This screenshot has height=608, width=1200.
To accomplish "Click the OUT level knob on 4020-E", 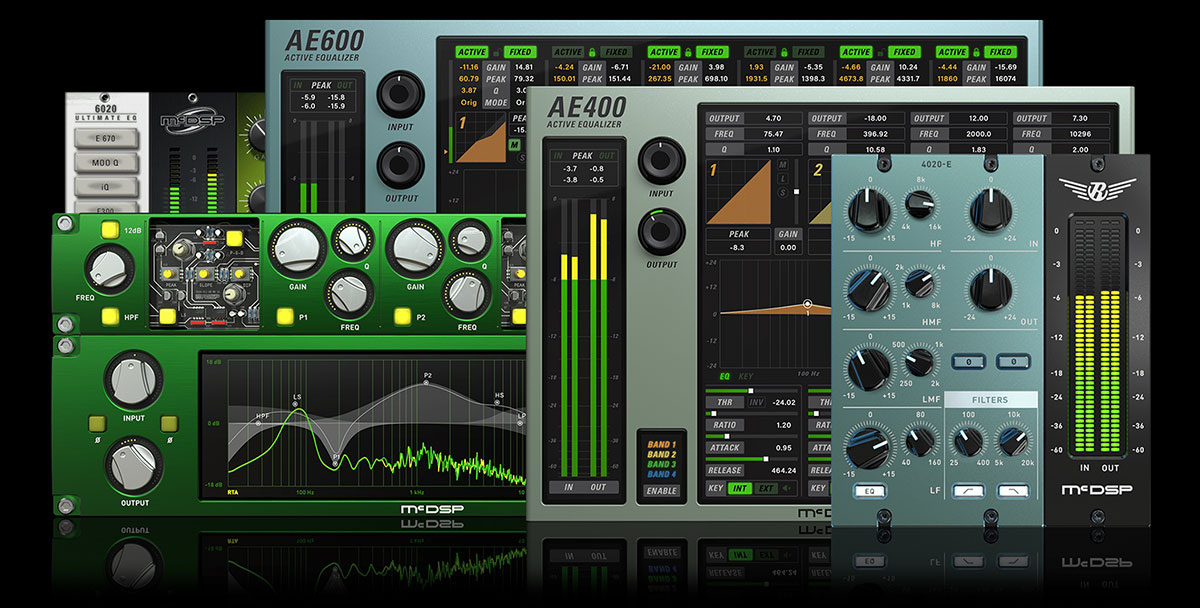I will [x=990, y=290].
